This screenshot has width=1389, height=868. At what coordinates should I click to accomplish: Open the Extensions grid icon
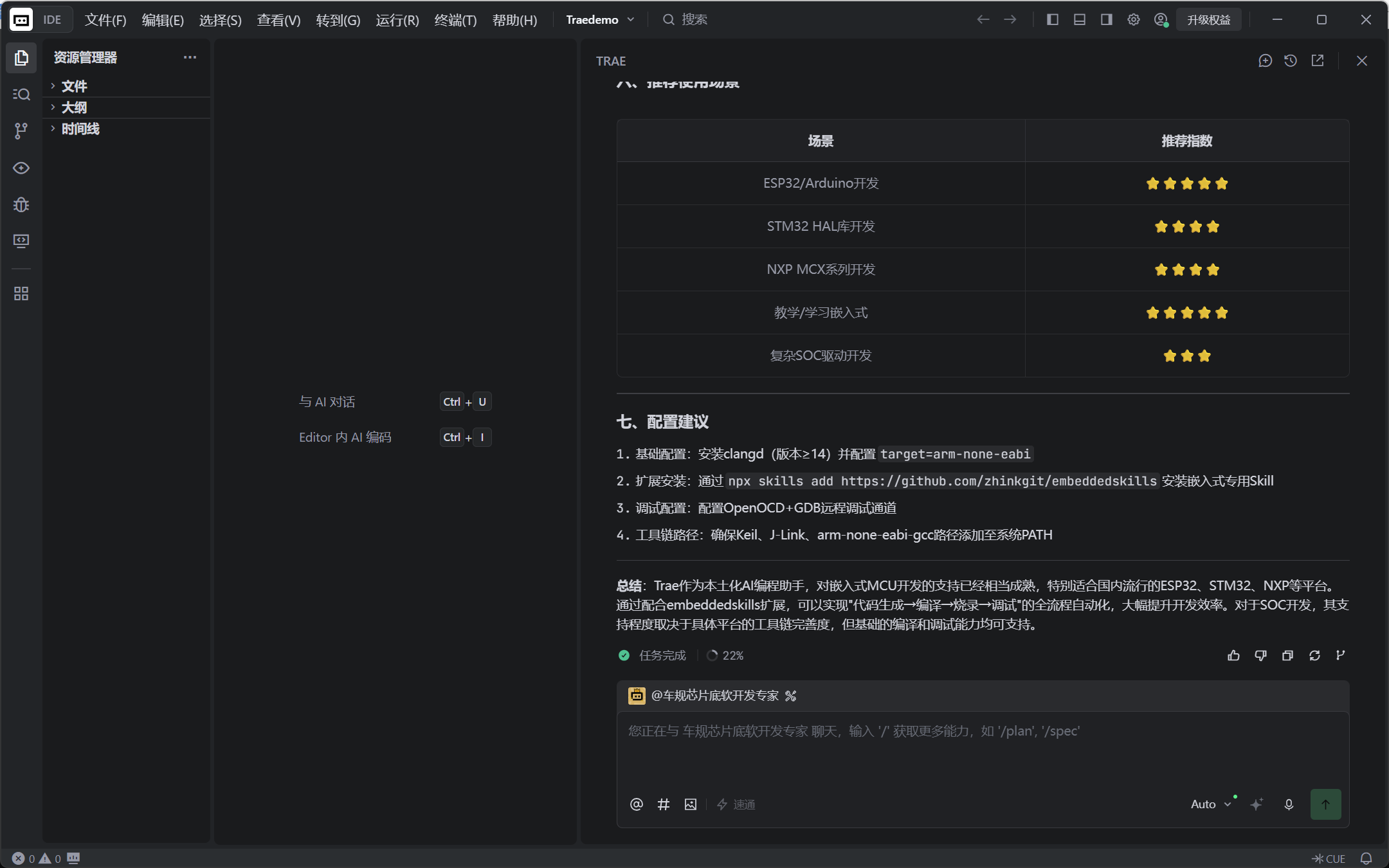[x=21, y=294]
